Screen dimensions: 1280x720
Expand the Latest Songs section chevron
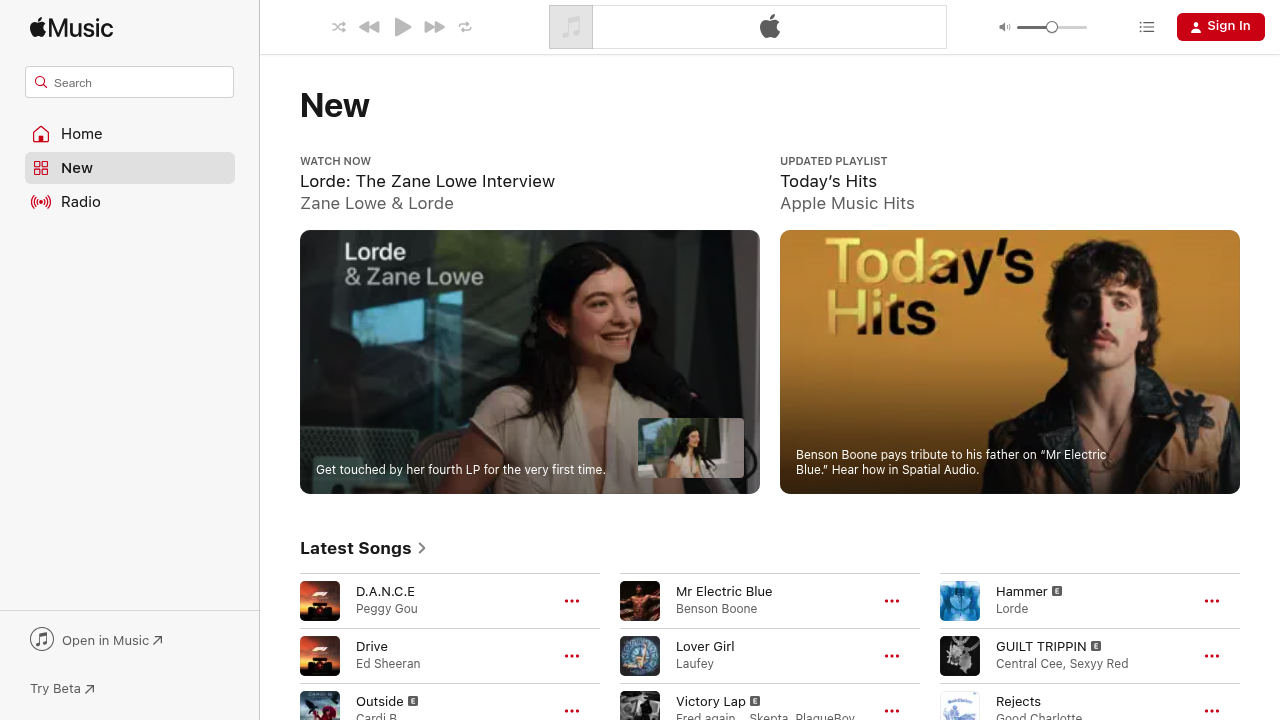click(422, 548)
